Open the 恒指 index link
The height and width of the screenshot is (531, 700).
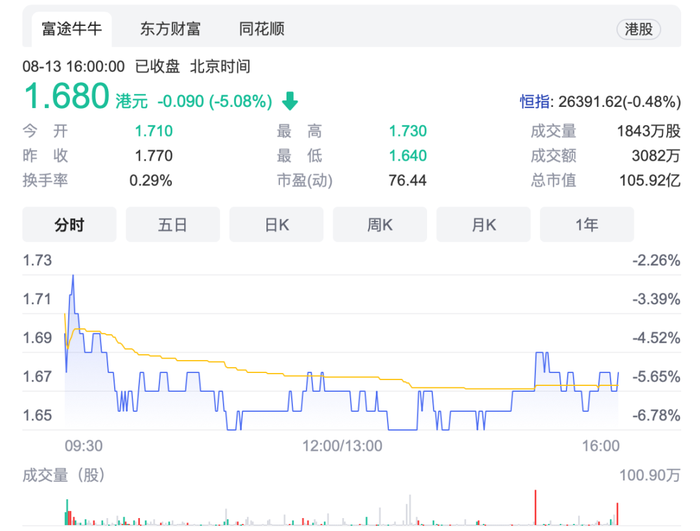(x=535, y=102)
